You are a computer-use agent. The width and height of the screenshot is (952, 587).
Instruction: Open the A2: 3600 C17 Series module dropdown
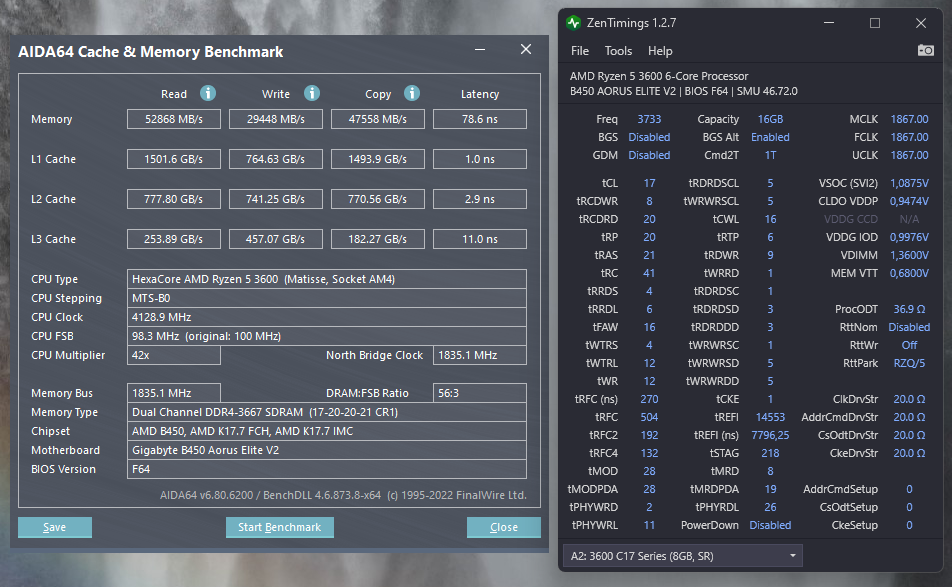point(682,555)
